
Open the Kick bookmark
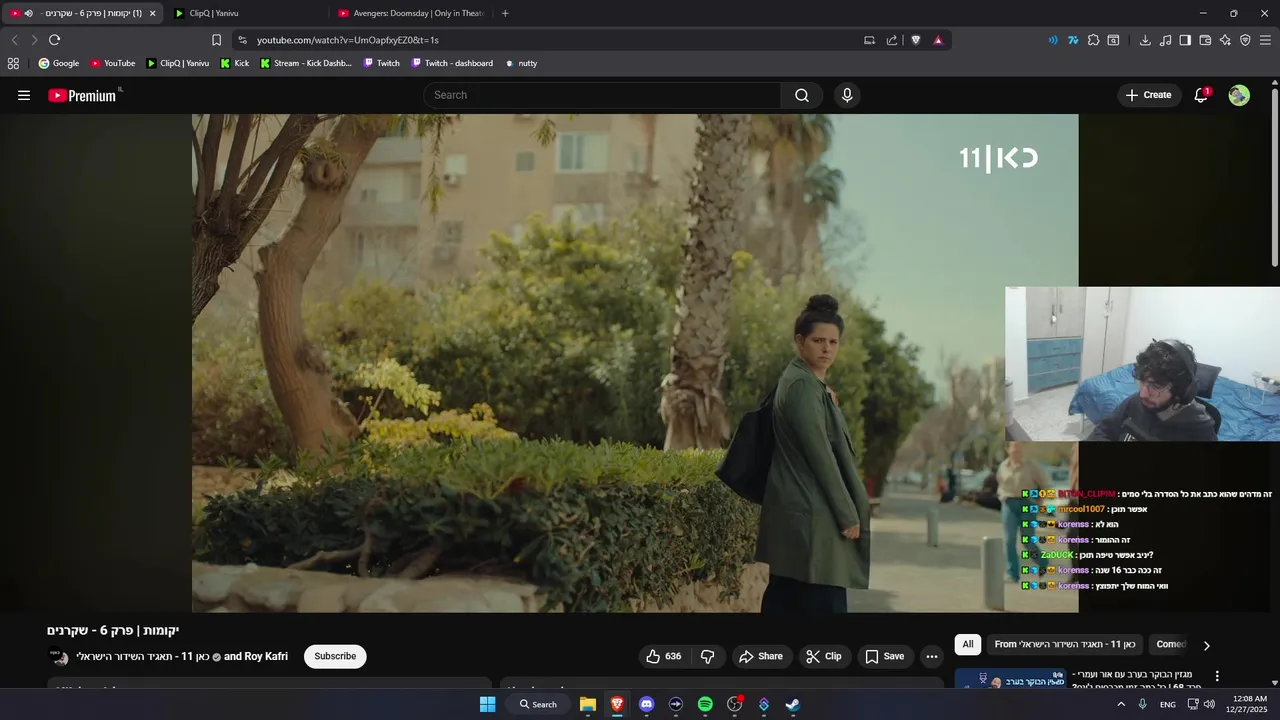pyautogui.click(x=235, y=63)
